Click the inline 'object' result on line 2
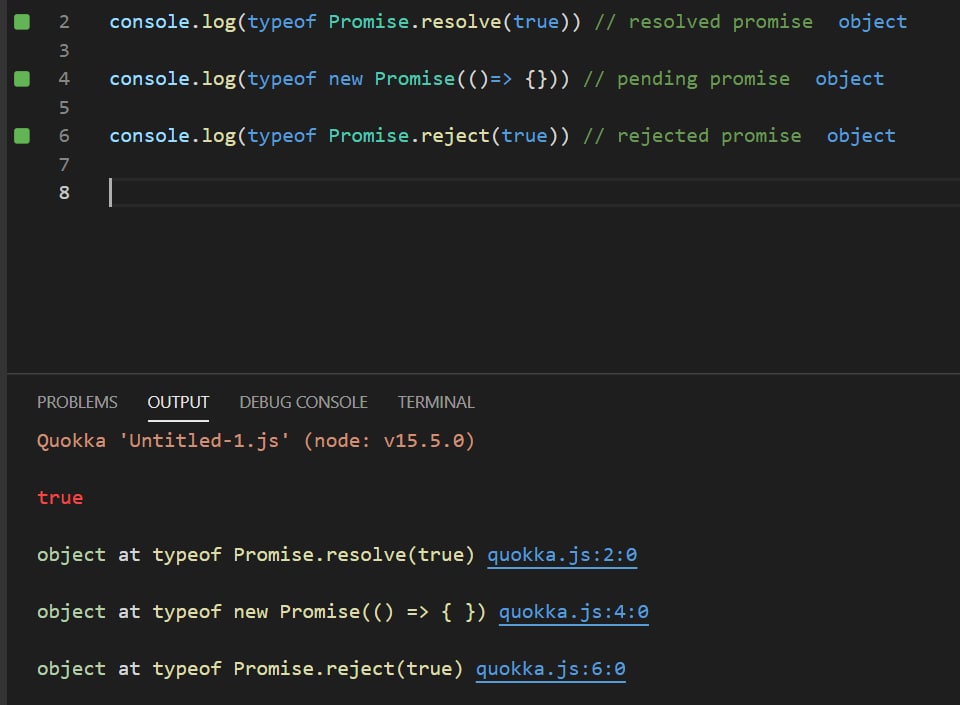This screenshot has height=705, width=960. coord(872,22)
